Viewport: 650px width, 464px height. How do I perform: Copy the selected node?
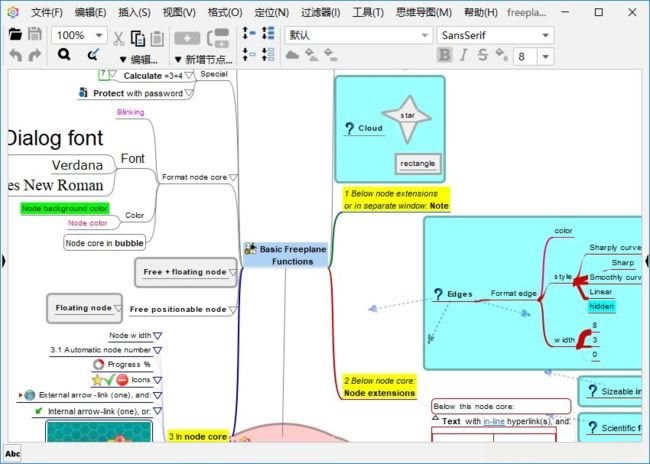pos(138,38)
